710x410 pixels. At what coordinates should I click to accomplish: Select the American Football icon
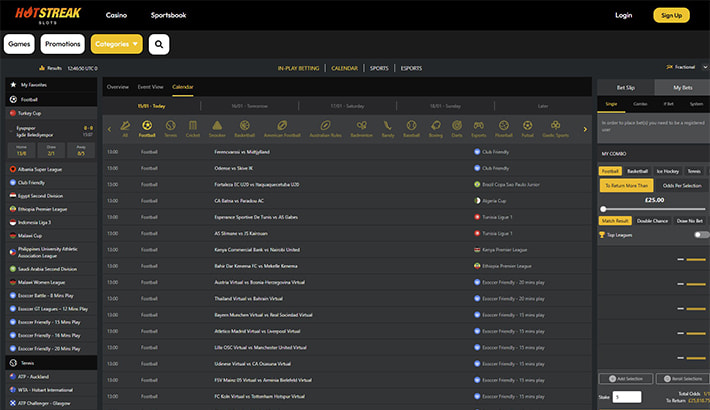tap(284, 128)
